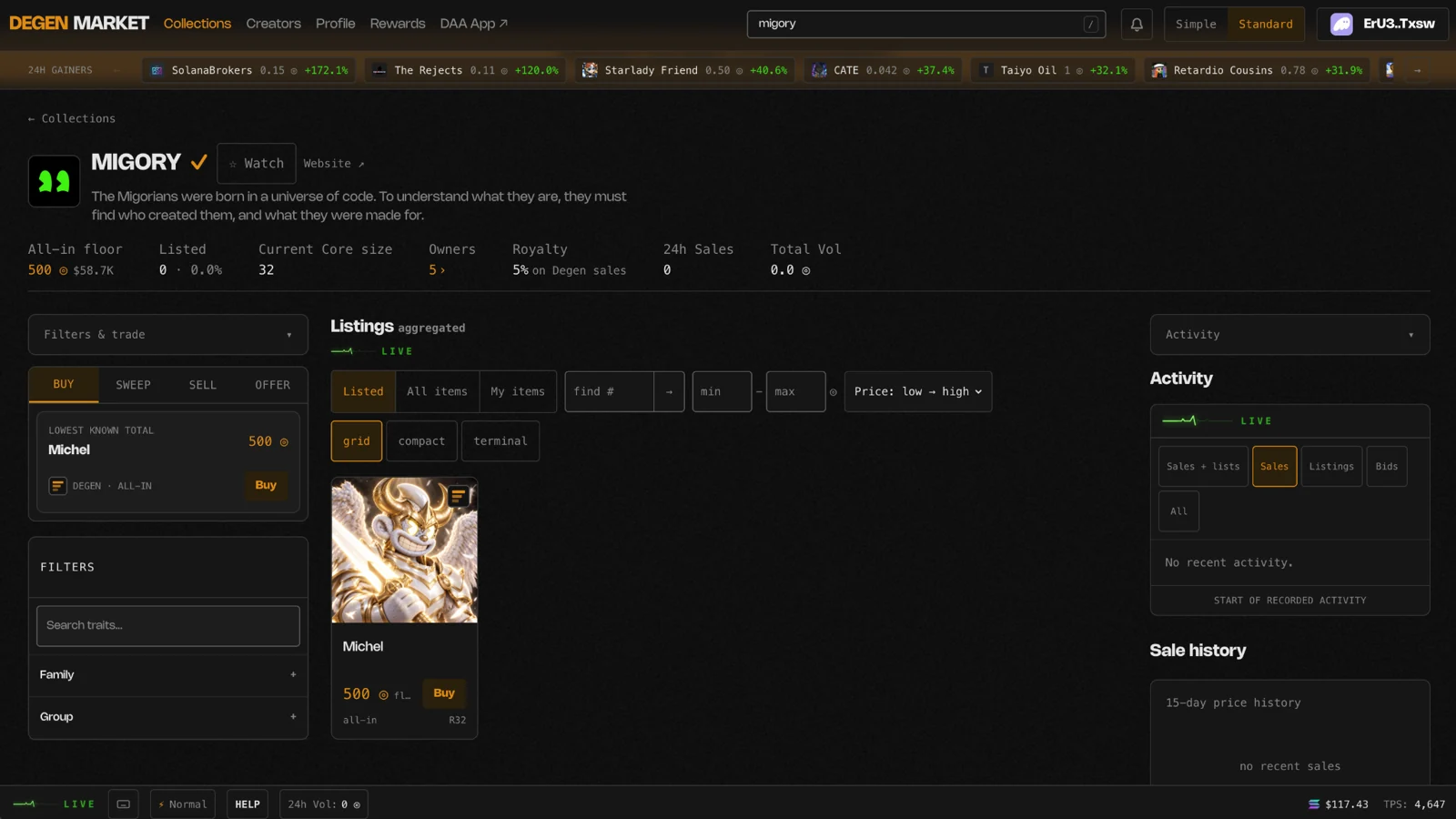
Task: Open the Website link
Action: click(334, 164)
